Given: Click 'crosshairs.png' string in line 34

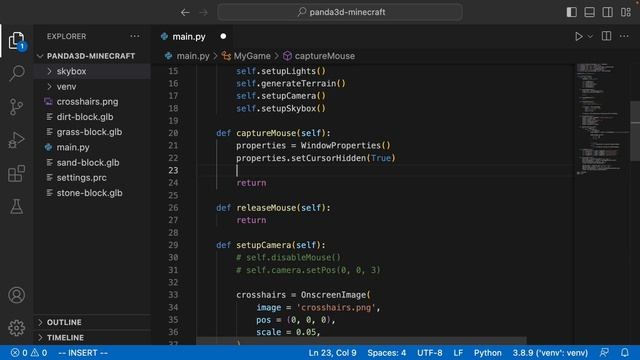Looking at the screenshot, I should click(336, 307).
